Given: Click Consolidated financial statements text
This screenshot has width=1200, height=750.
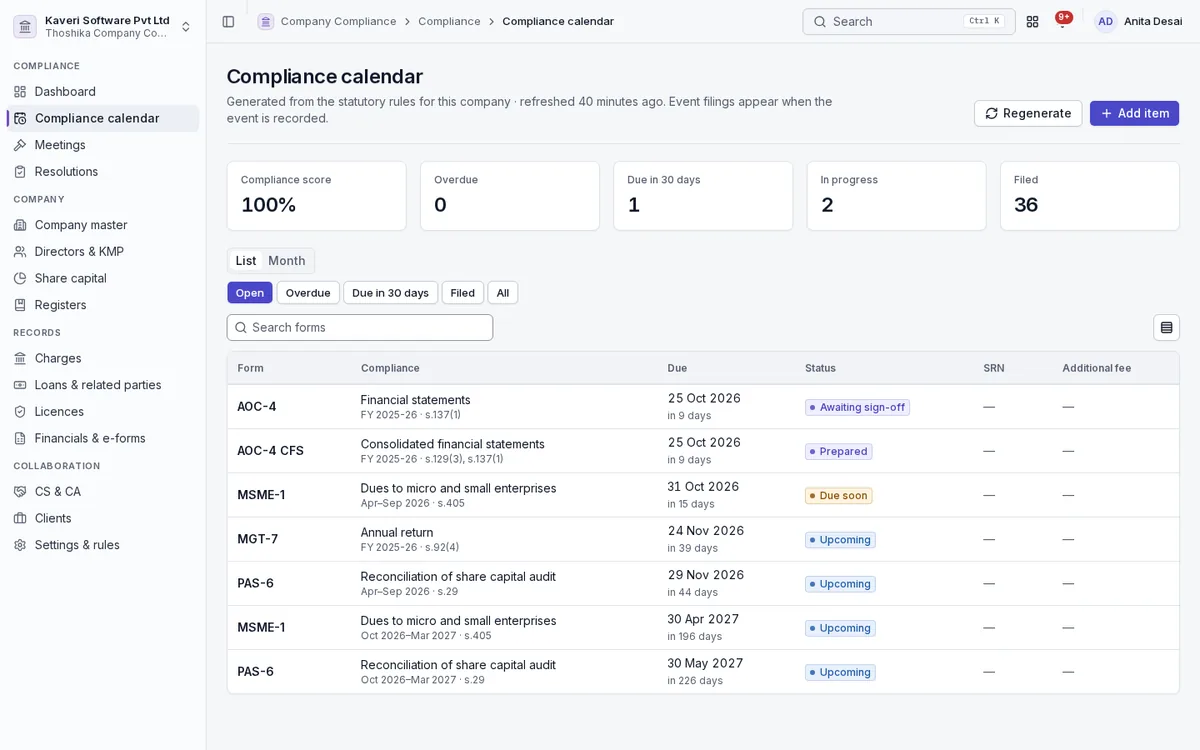Looking at the screenshot, I should 453,444.
